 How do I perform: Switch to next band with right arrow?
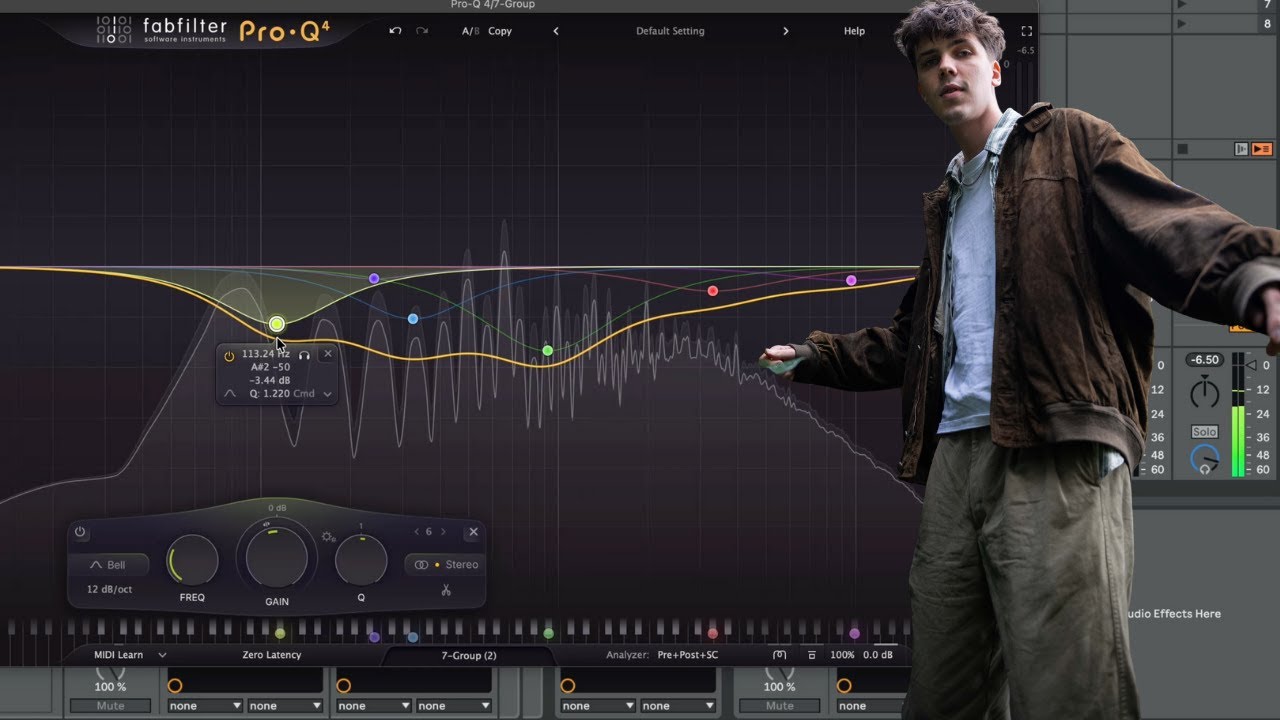coord(443,532)
